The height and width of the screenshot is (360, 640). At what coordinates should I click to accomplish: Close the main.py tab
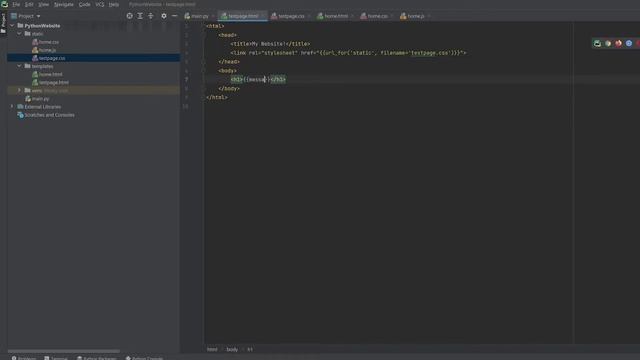coord(213,16)
